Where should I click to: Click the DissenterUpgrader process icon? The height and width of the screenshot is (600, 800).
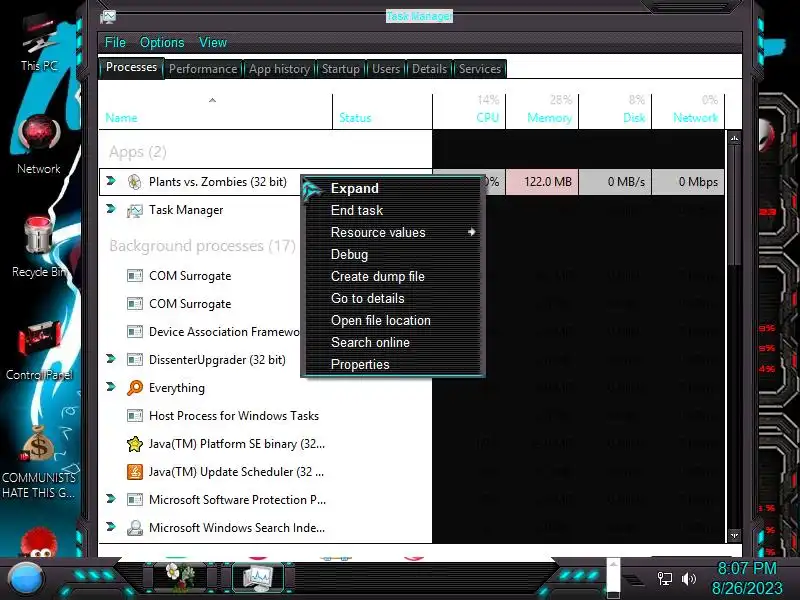point(135,360)
